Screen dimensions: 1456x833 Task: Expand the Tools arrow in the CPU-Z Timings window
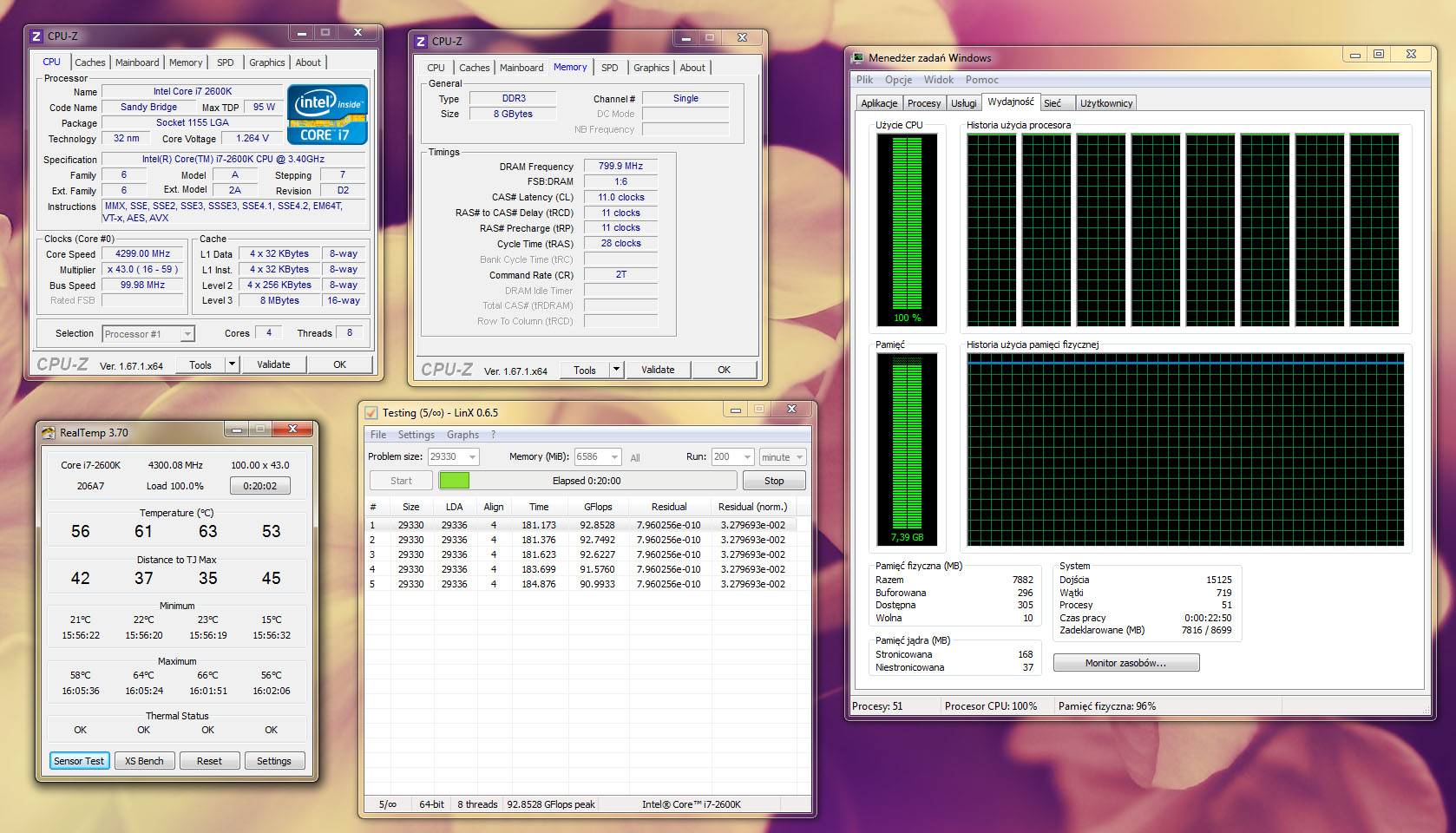[616, 371]
